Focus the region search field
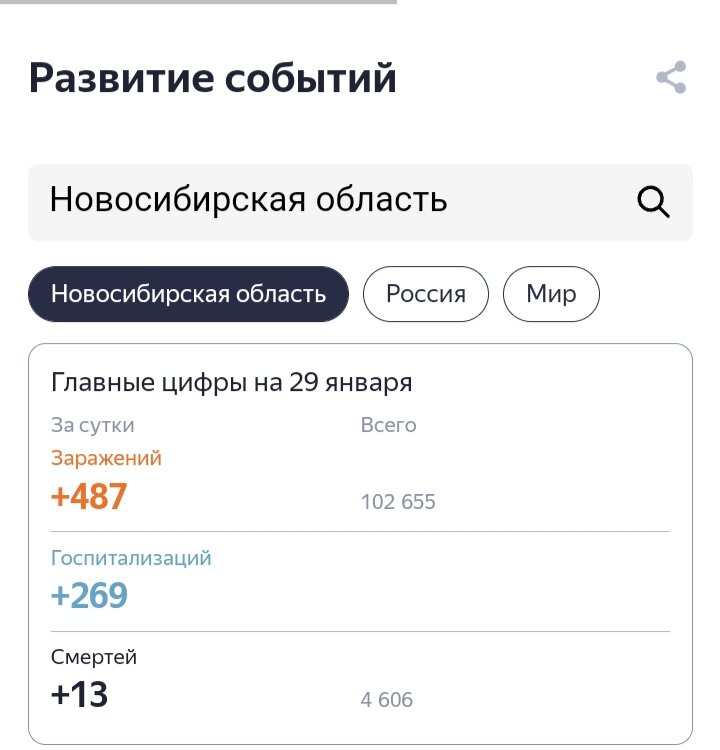Screen dimensions: 720x750 point(300,202)
